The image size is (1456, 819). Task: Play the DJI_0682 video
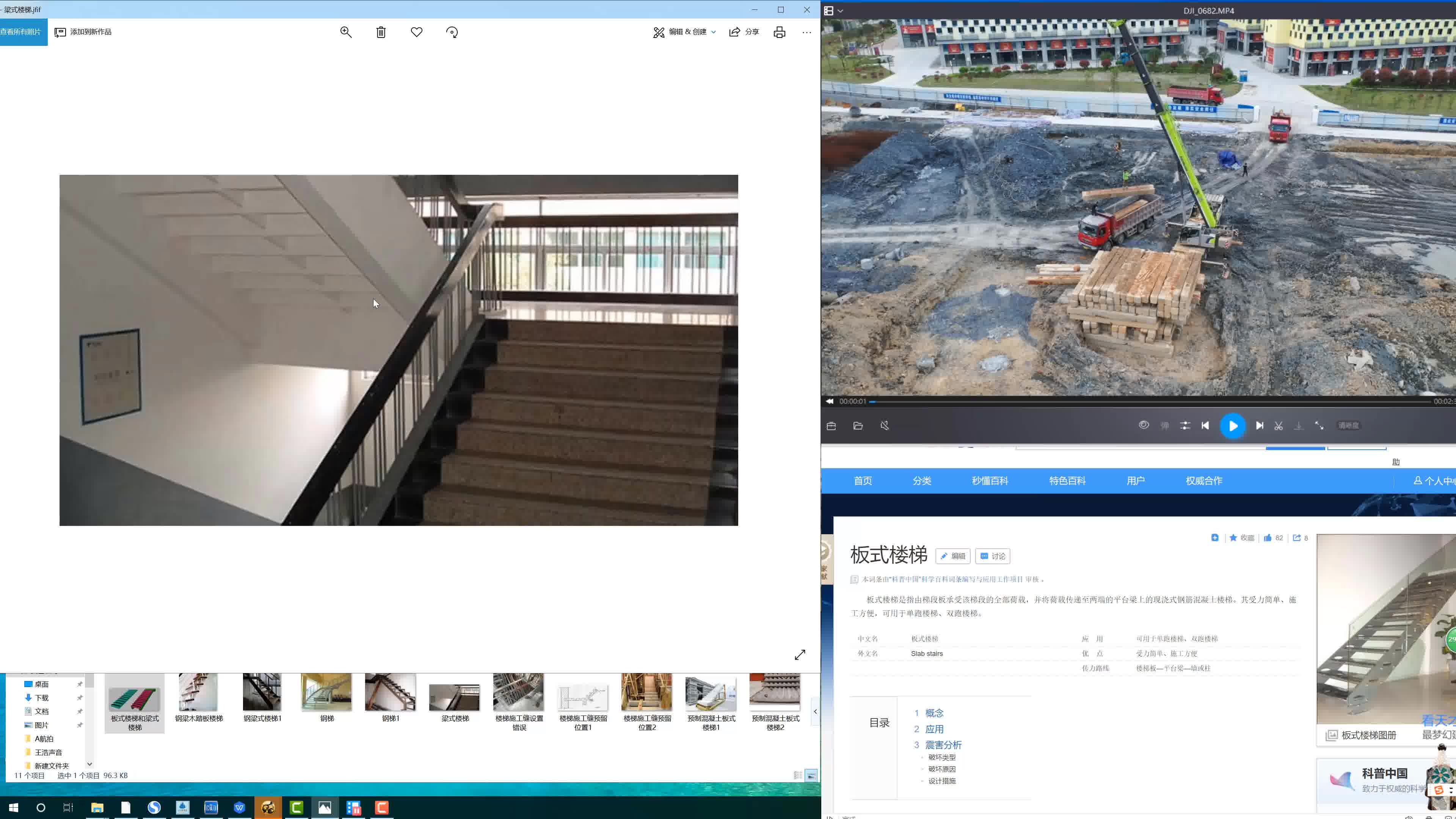(x=1233, y=425)
